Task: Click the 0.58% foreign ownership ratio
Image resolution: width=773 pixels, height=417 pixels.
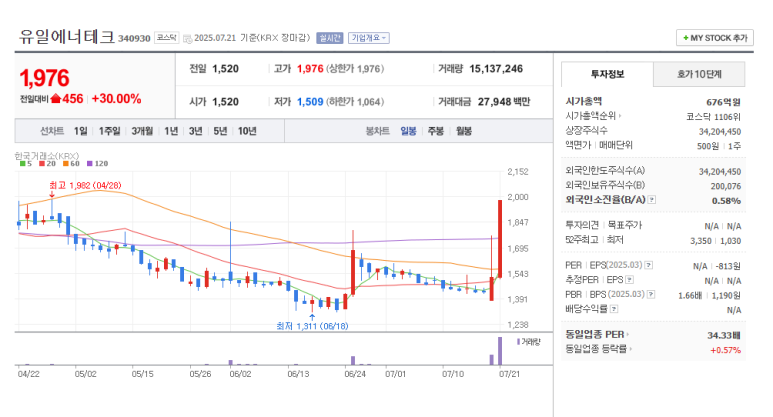Action: tap(726, 201)
